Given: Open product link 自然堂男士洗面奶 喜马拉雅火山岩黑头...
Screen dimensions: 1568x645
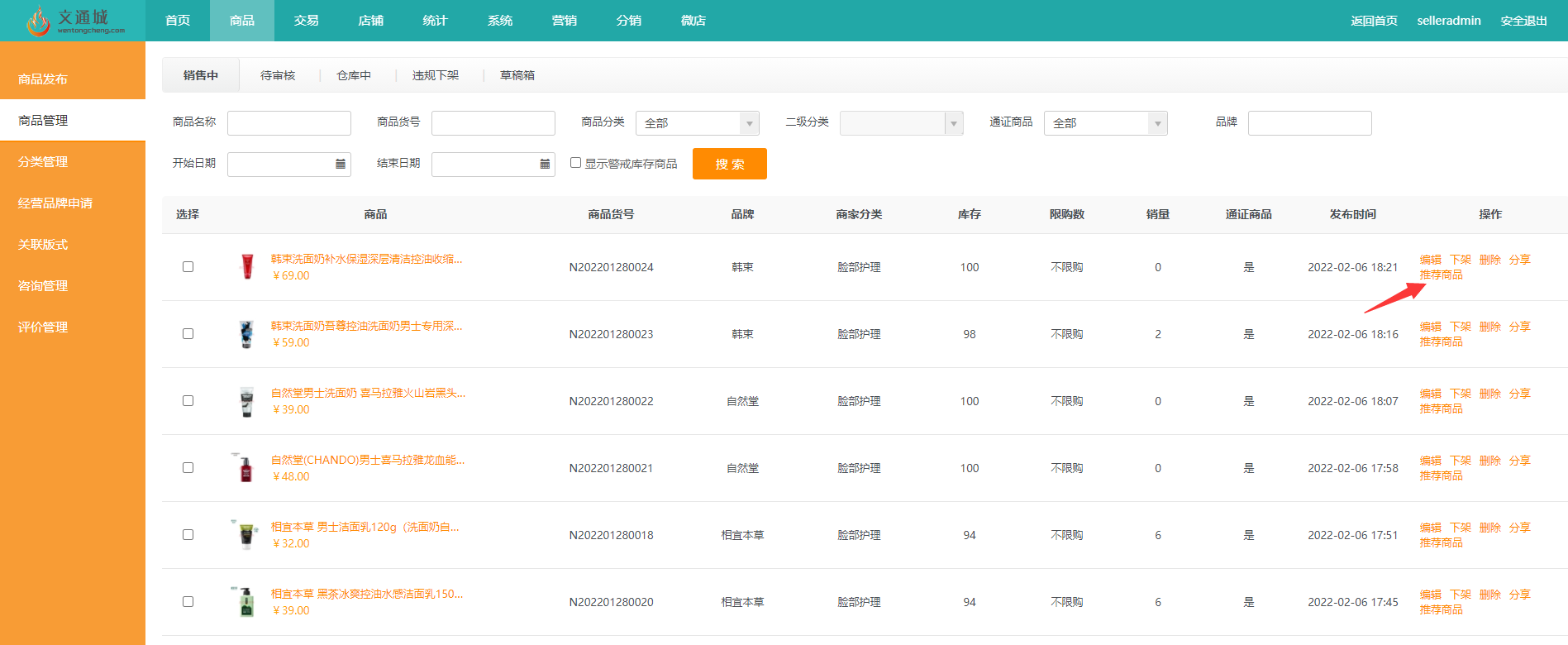Looking at the screenshot, I should 369,393.
